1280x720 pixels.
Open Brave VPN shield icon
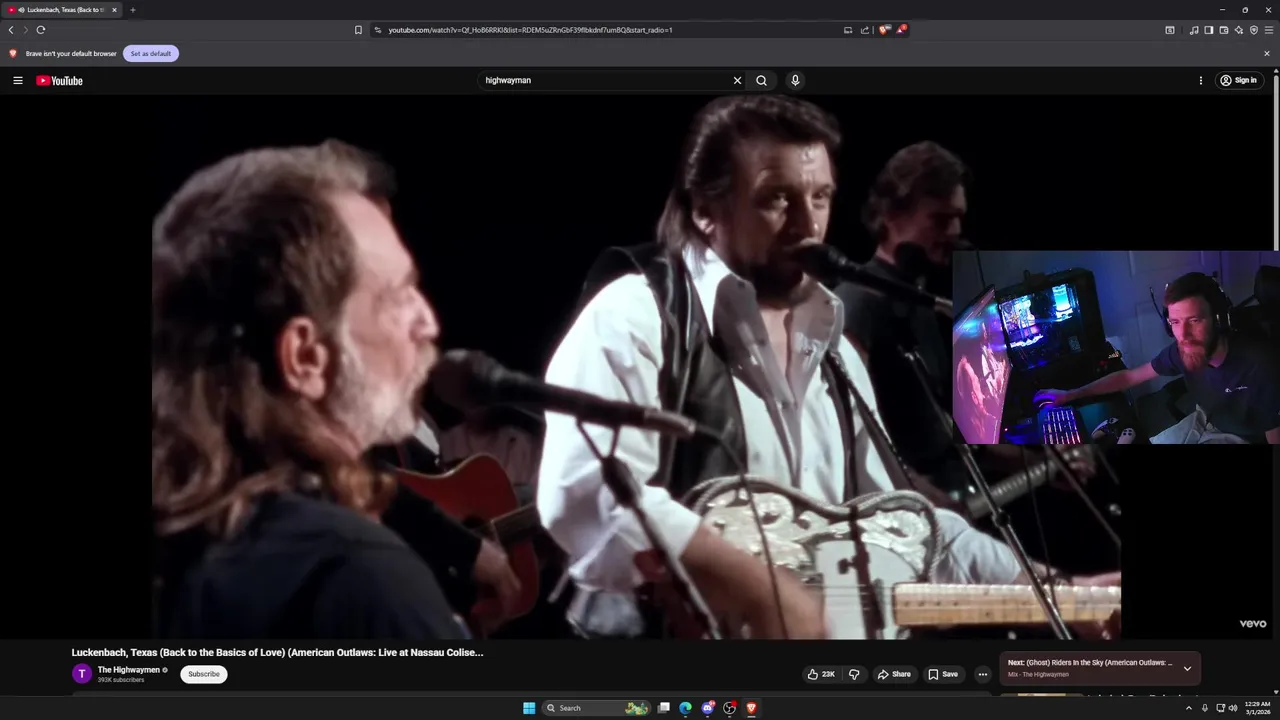[x=1254, y=30]
